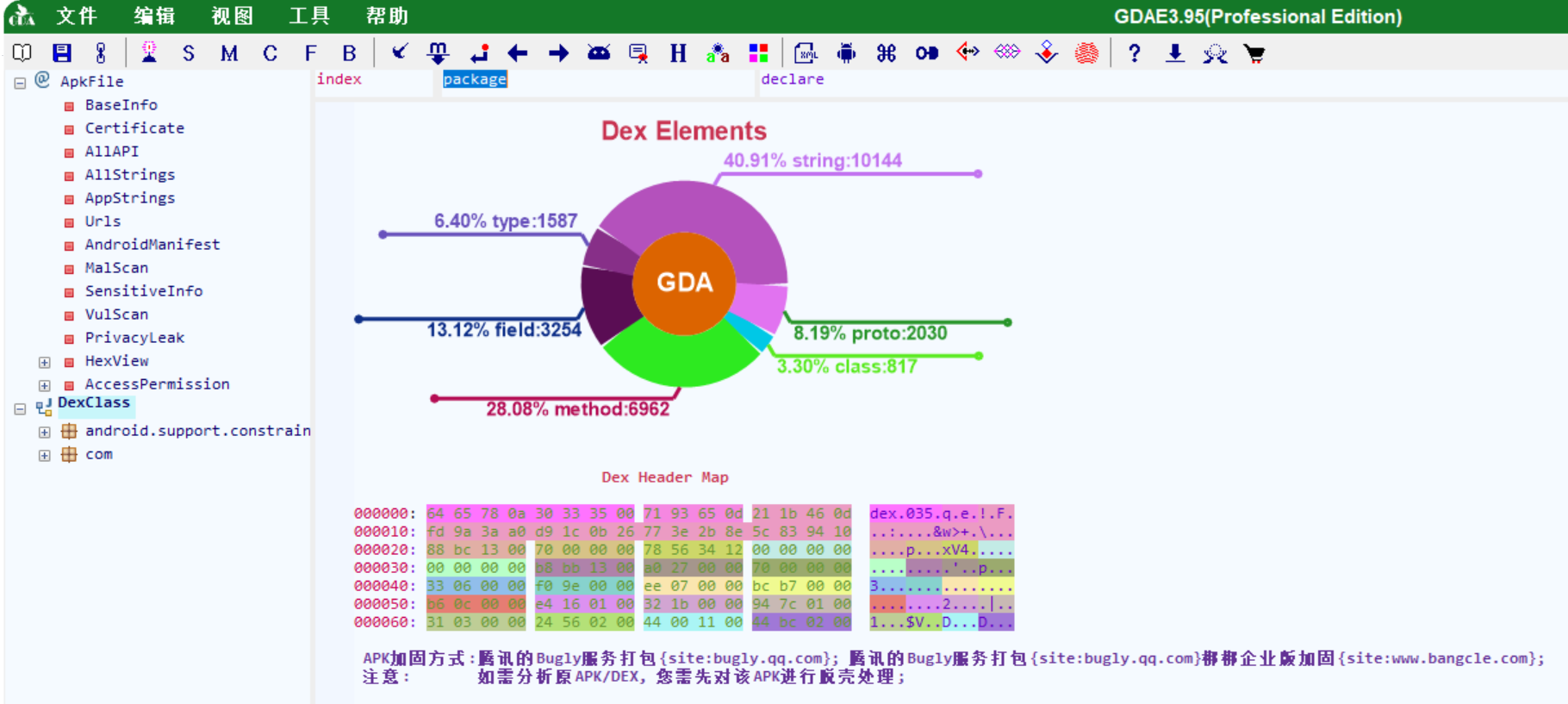Click the XML file icon
This screenshot has height=704, width=1568.
806,53
